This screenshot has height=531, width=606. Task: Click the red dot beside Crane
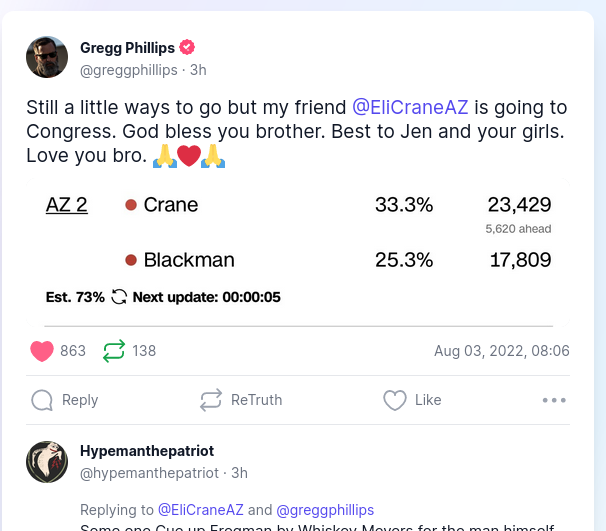131,205
